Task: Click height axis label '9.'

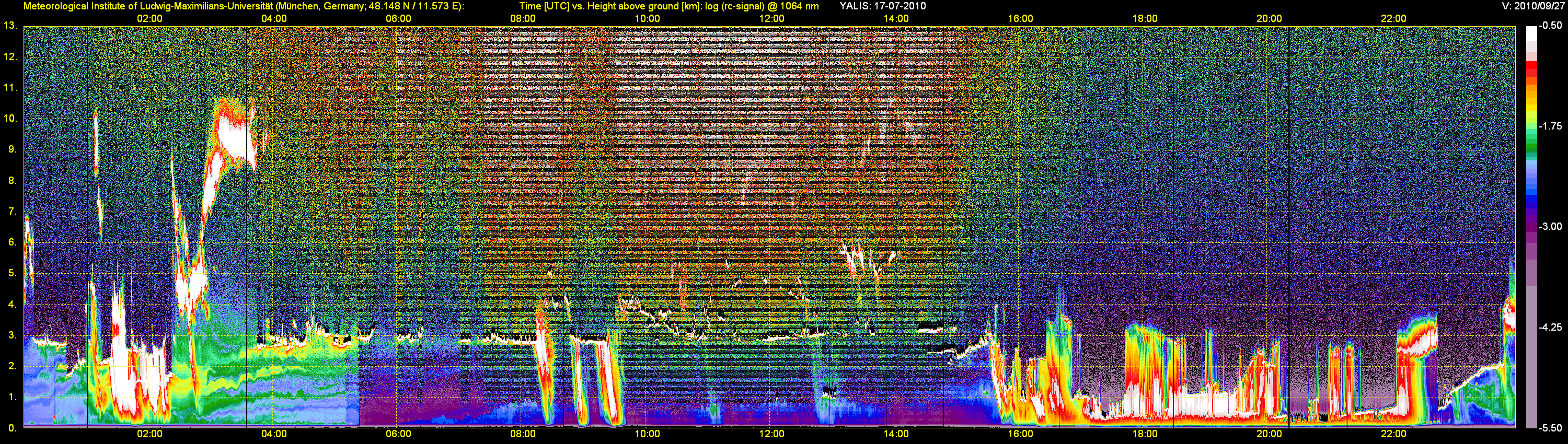Action: (x=12, y=149)
